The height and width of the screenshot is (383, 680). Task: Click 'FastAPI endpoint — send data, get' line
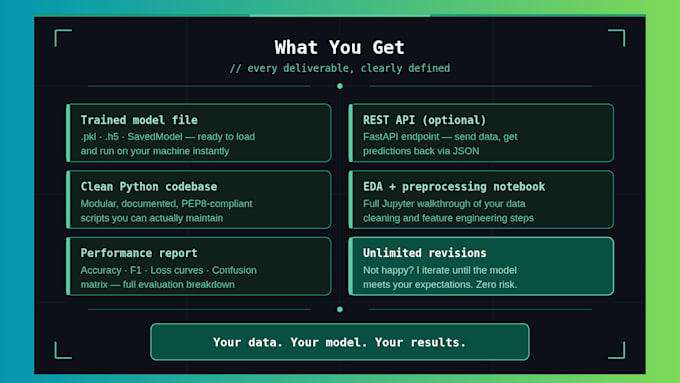click(x=440, y=137)
